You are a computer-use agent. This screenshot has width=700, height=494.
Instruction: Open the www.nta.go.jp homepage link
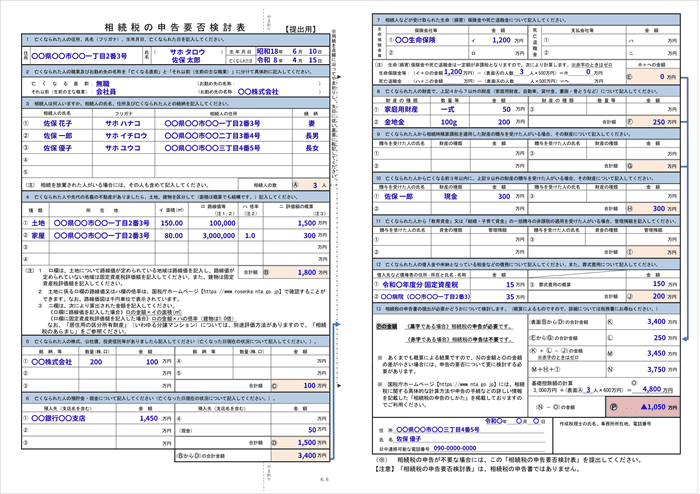click(467, 384)
